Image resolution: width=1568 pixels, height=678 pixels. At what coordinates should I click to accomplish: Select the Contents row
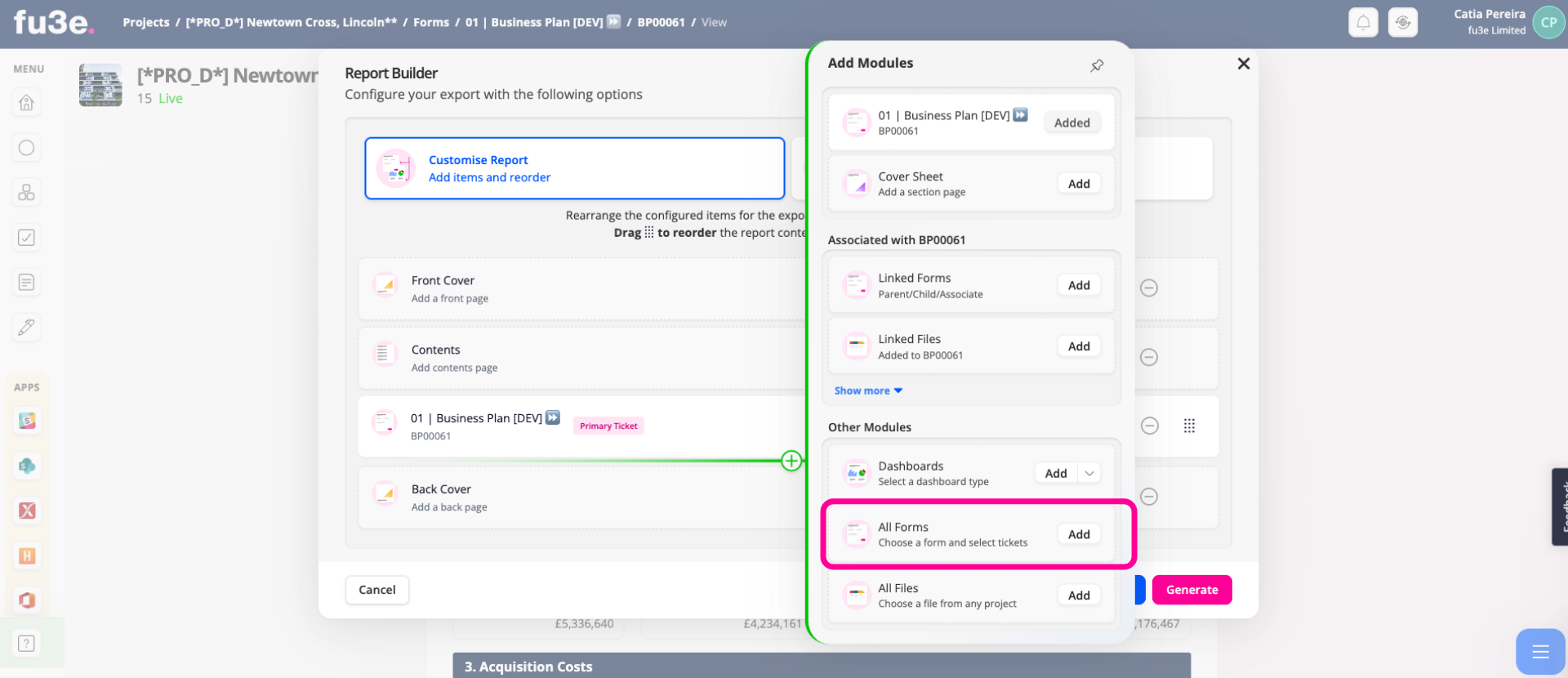[x=581, y=359]
